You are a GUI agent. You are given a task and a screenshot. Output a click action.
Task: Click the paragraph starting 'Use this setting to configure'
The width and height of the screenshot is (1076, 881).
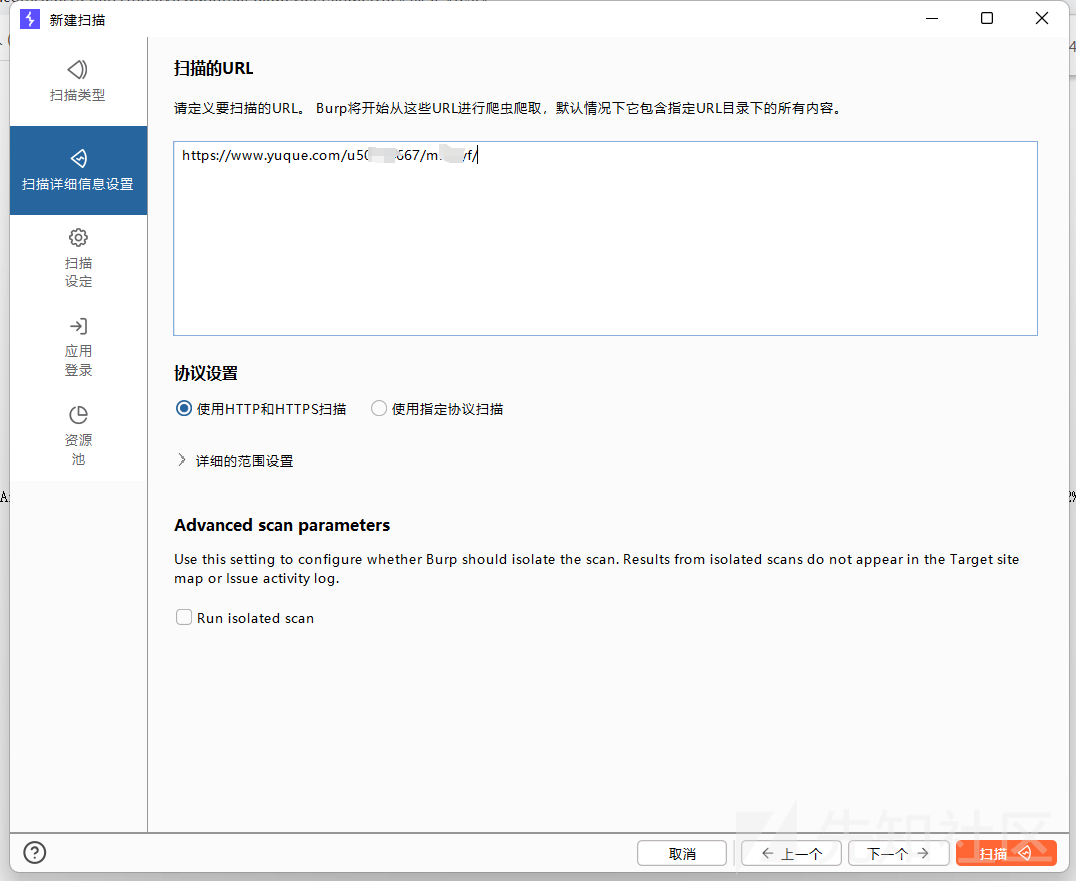(x=596, y=569)
